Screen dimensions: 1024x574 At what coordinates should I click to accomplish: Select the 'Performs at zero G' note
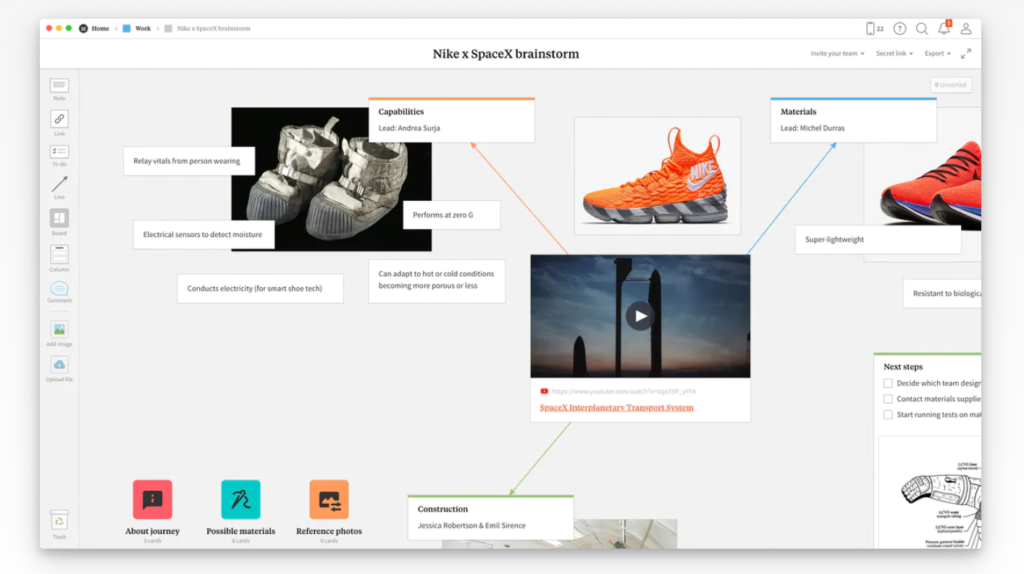pyautogui.click(x=451, y=215)
